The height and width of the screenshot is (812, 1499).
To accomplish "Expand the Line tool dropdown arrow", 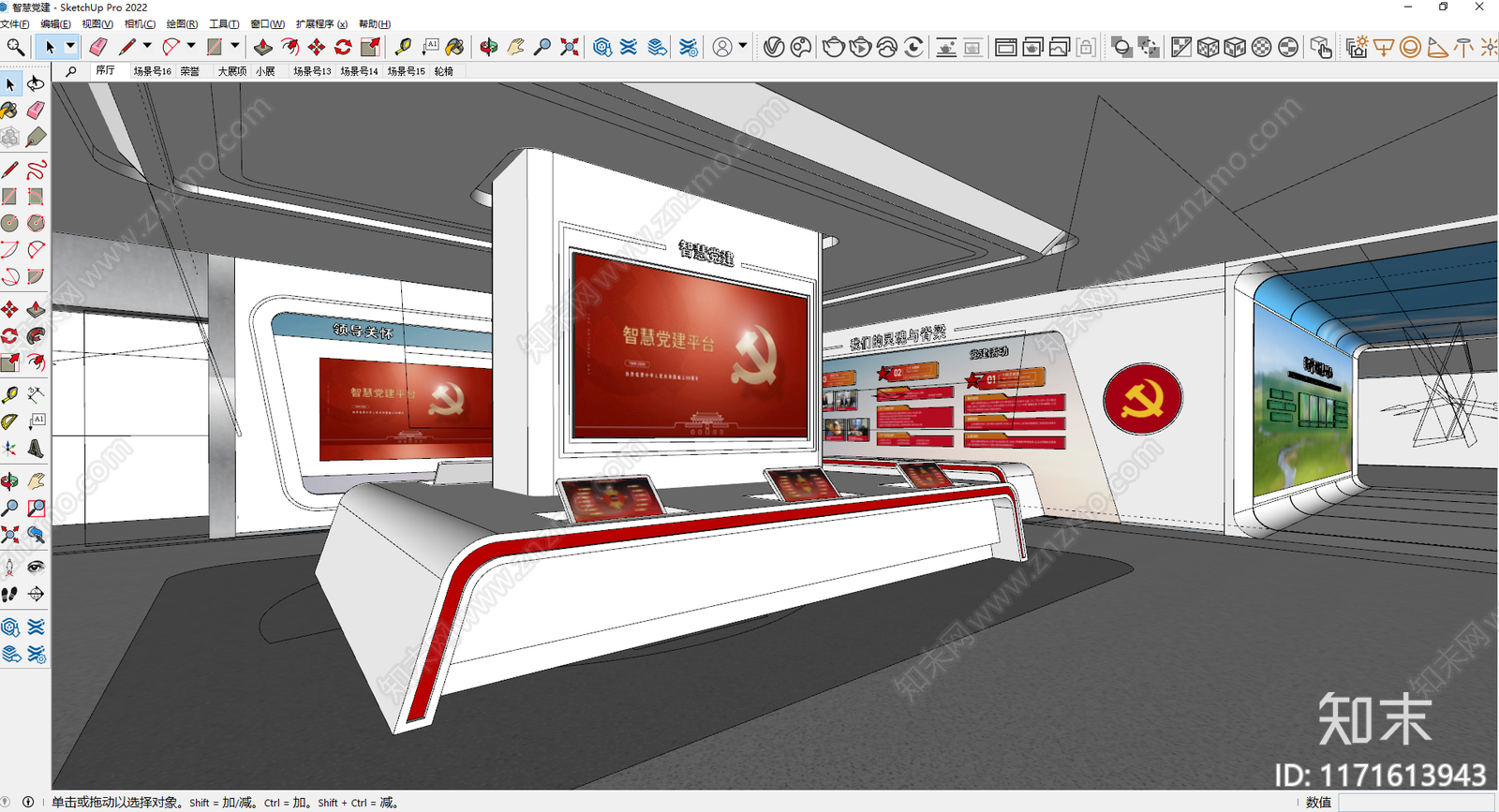I will tap(147, 46).
